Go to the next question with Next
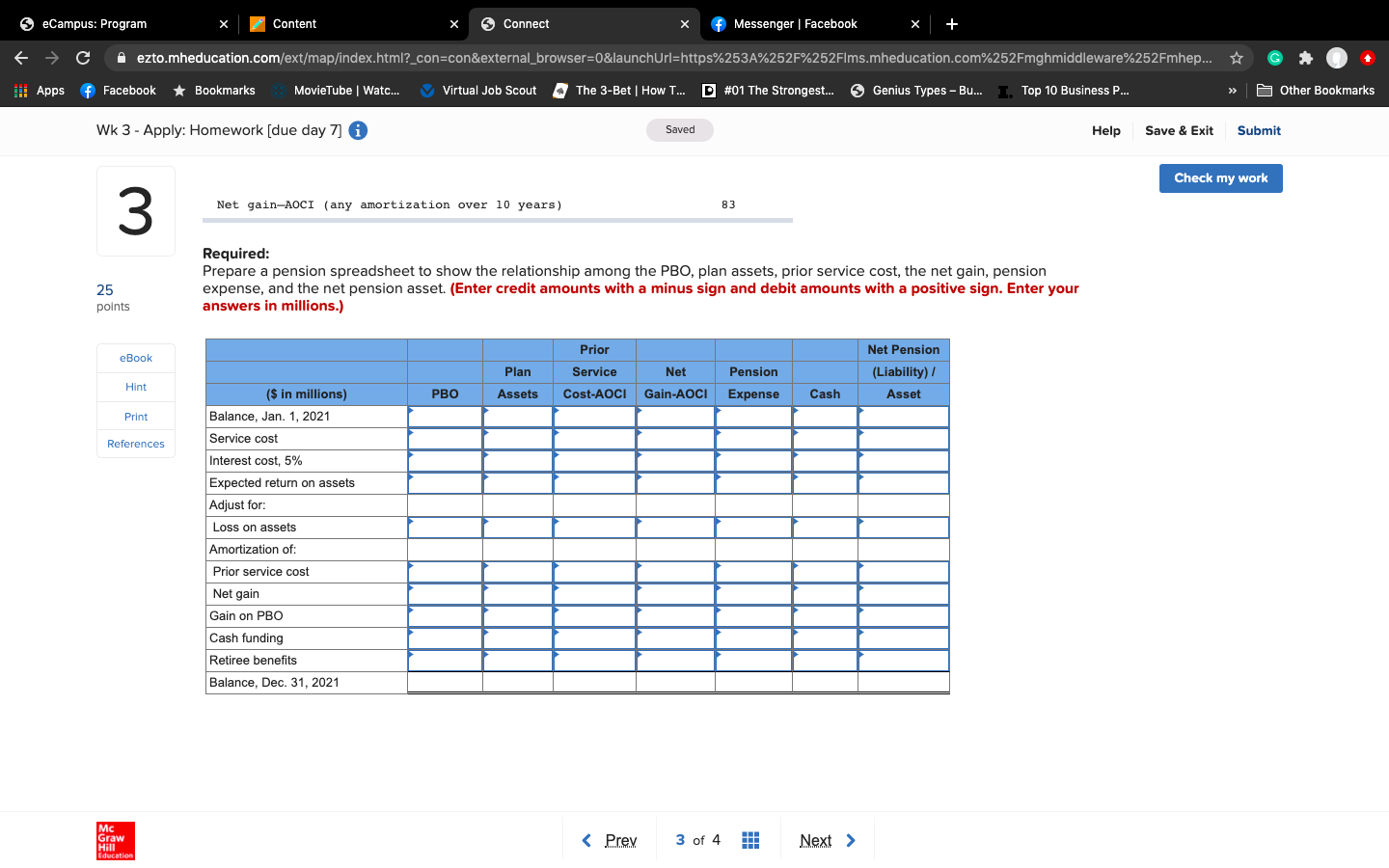The image size is (1389, 868). (x=828, y=840)
